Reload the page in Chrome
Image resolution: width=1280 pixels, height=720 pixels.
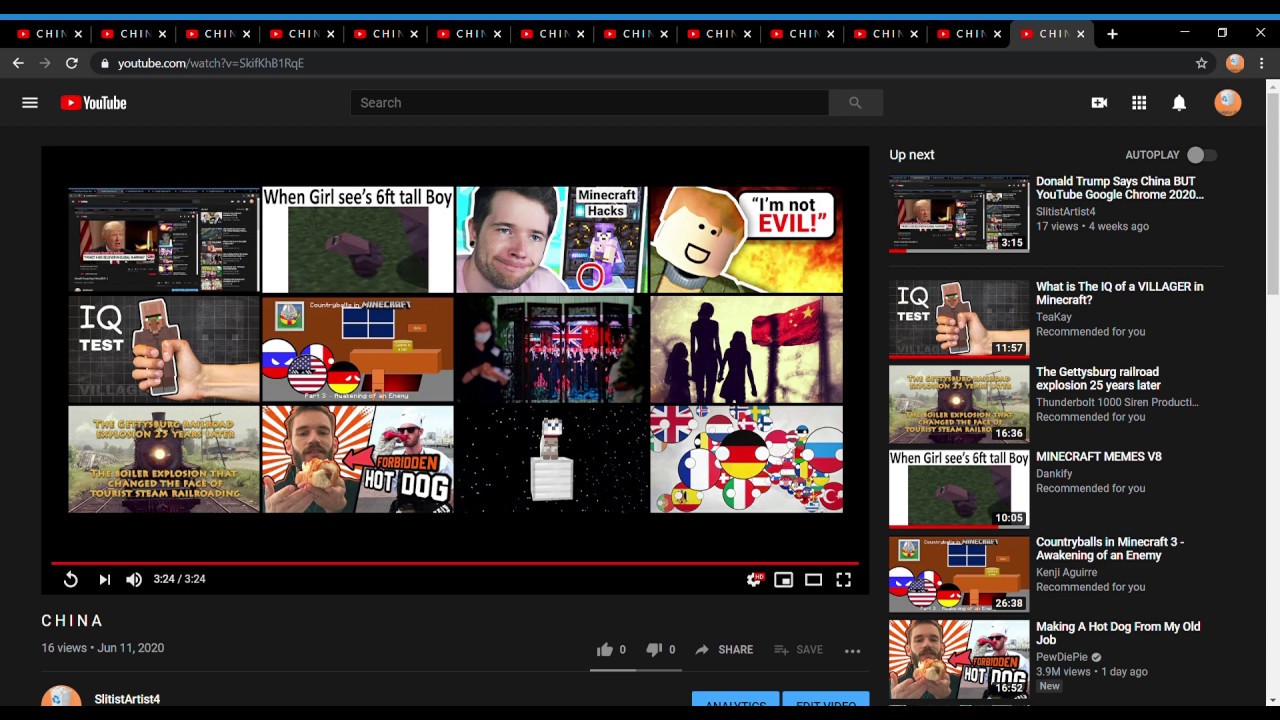pos(72,63)
